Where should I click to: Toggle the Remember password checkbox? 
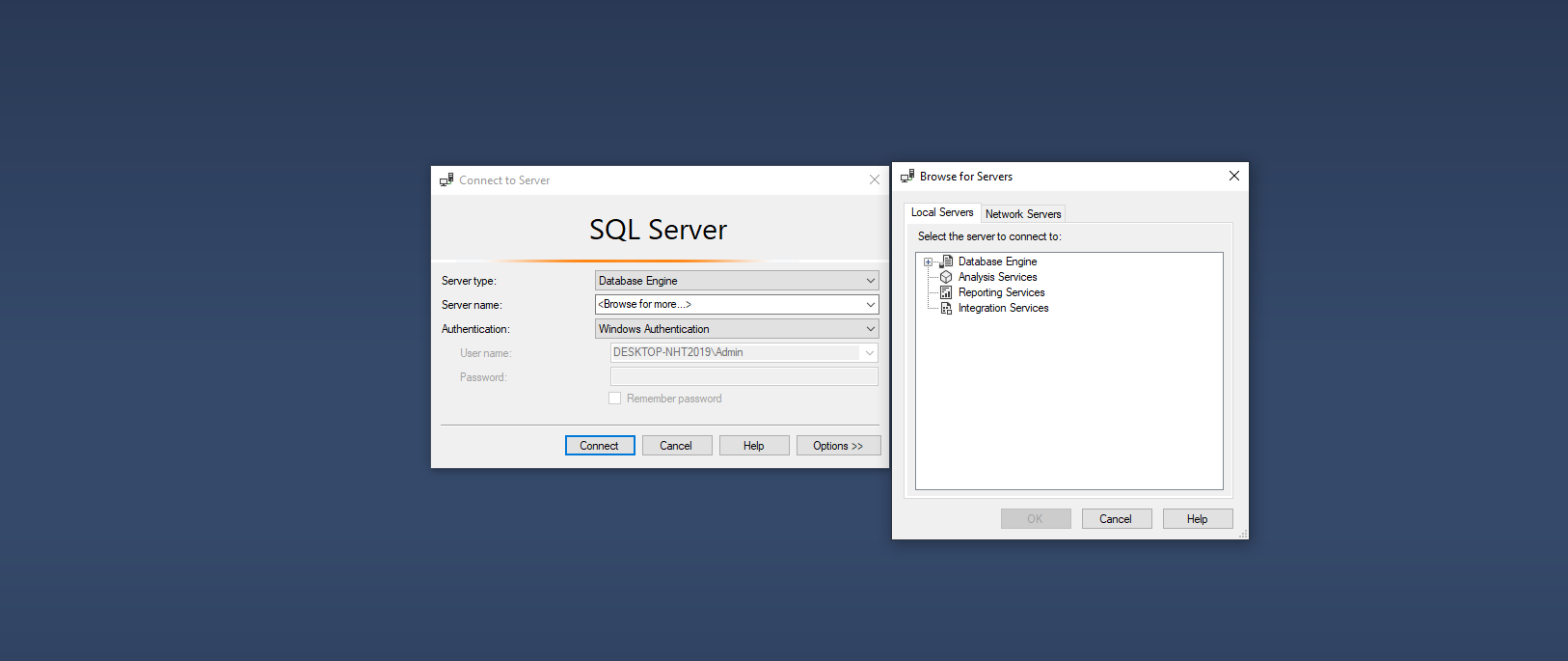coord(614,399)
